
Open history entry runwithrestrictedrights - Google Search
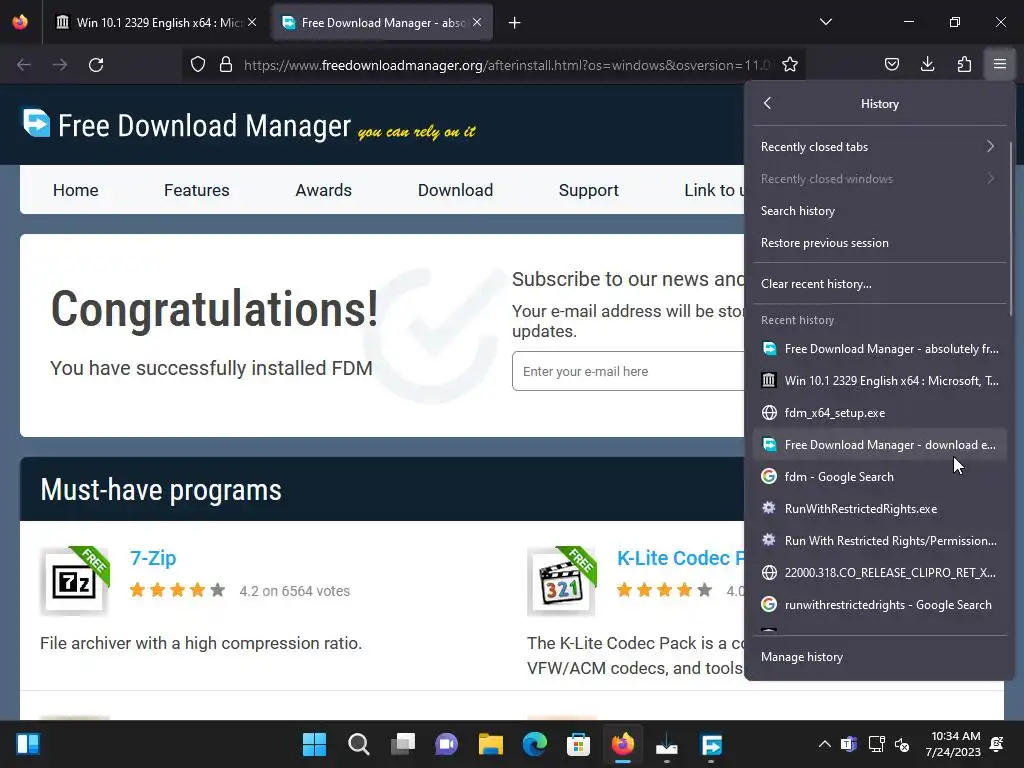(879, 605)
